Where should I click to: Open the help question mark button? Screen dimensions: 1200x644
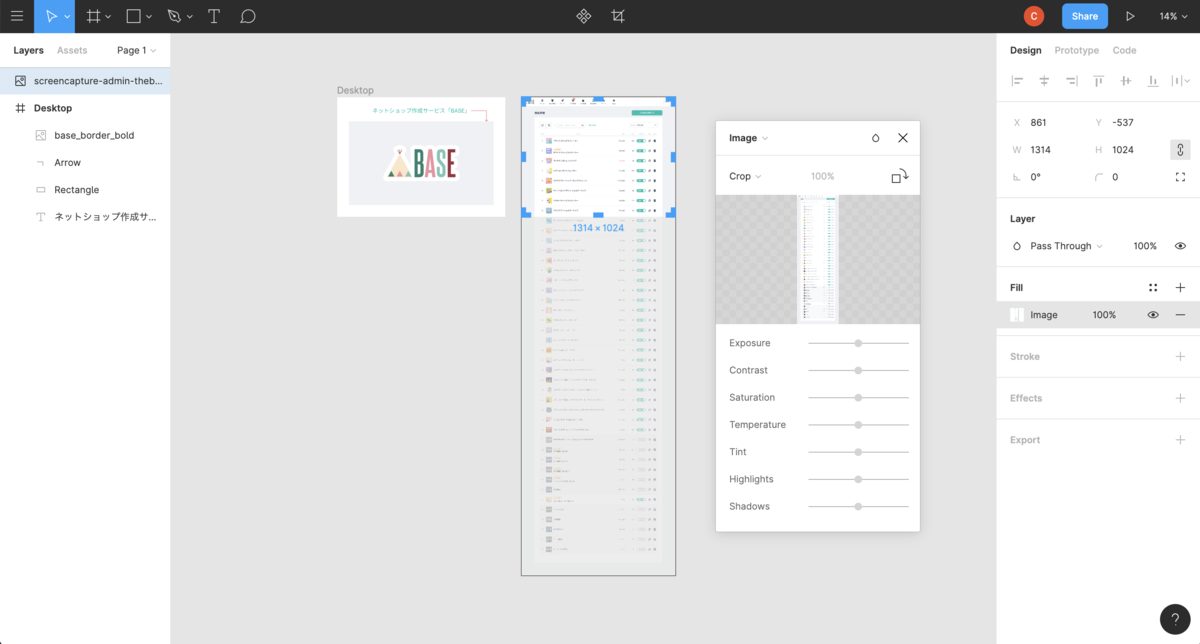(1175, 619)
